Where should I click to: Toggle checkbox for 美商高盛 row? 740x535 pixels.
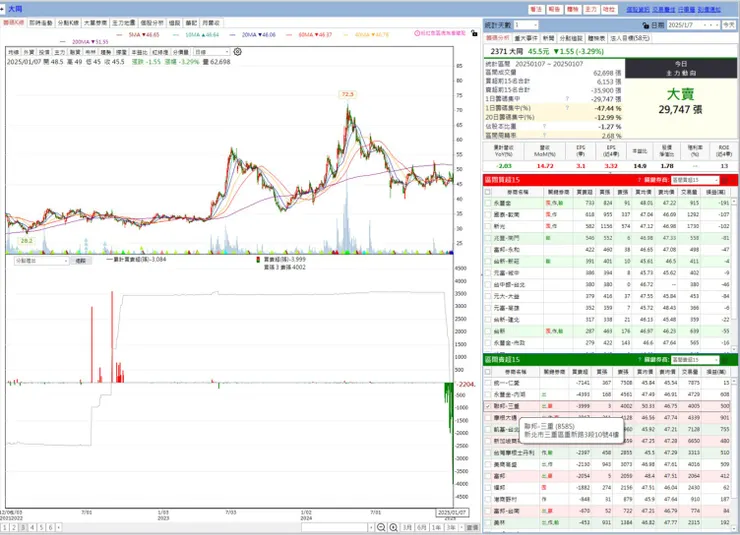488,465
